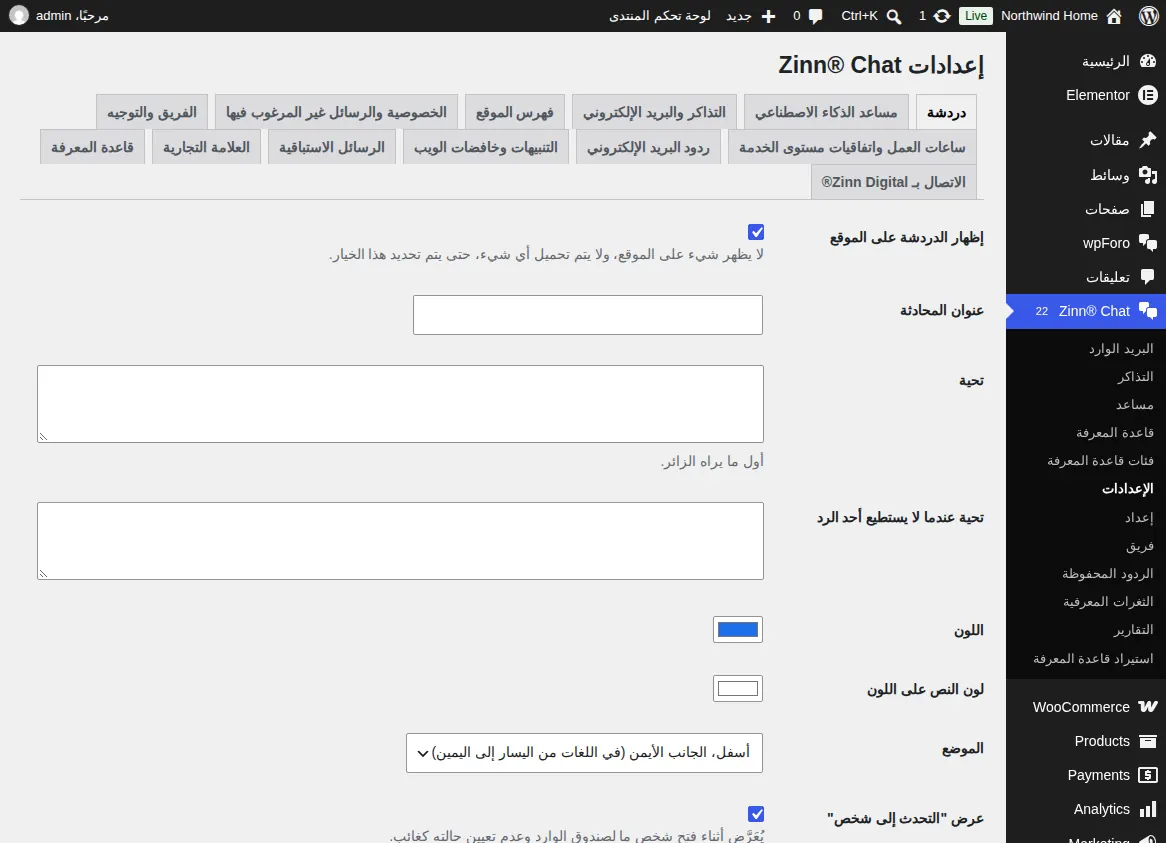
Task: Click the تحية عندما لا يستطيع أحد الرد textarea
Action: 400,541
